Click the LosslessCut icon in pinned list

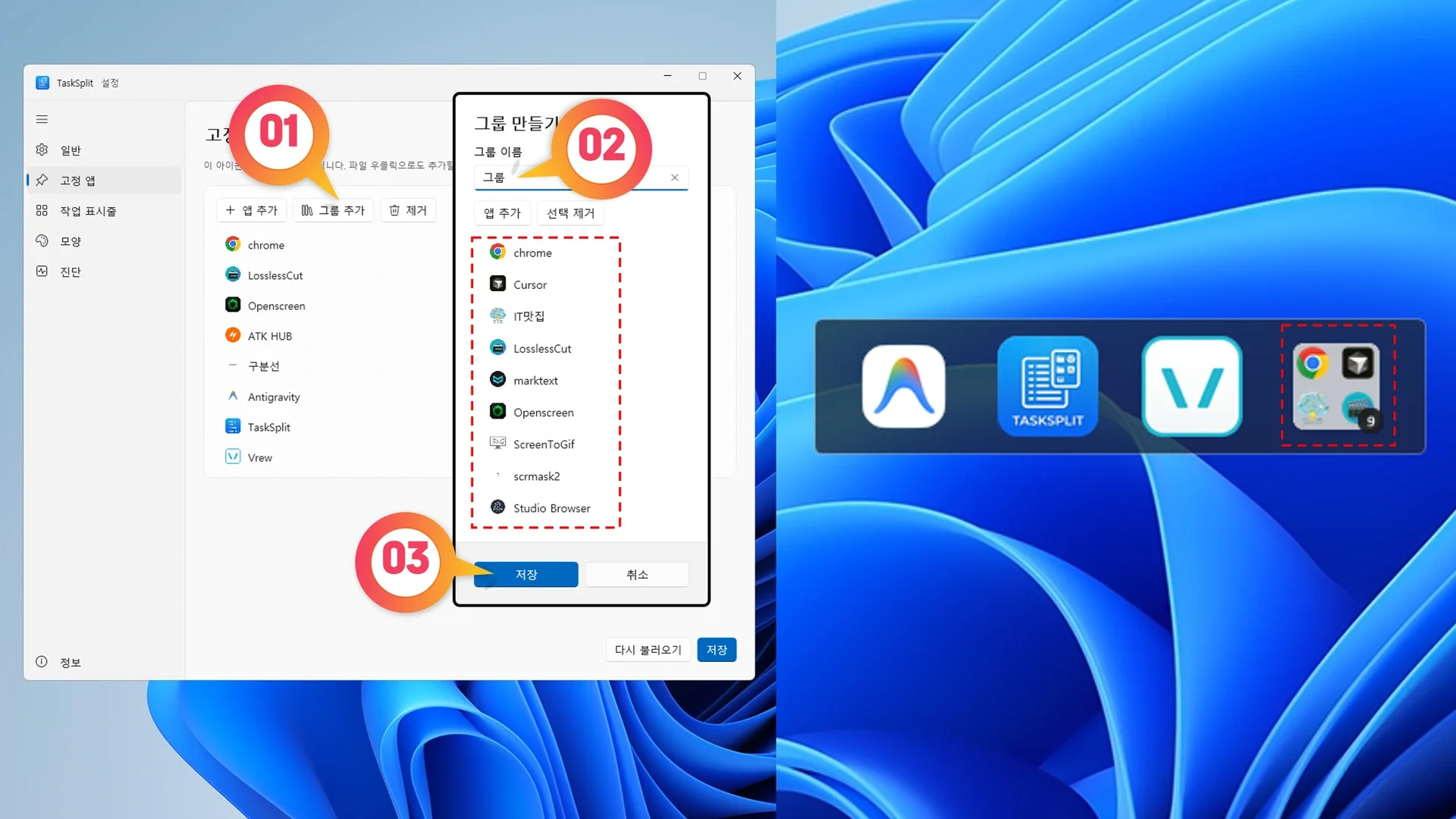[233, 275]
